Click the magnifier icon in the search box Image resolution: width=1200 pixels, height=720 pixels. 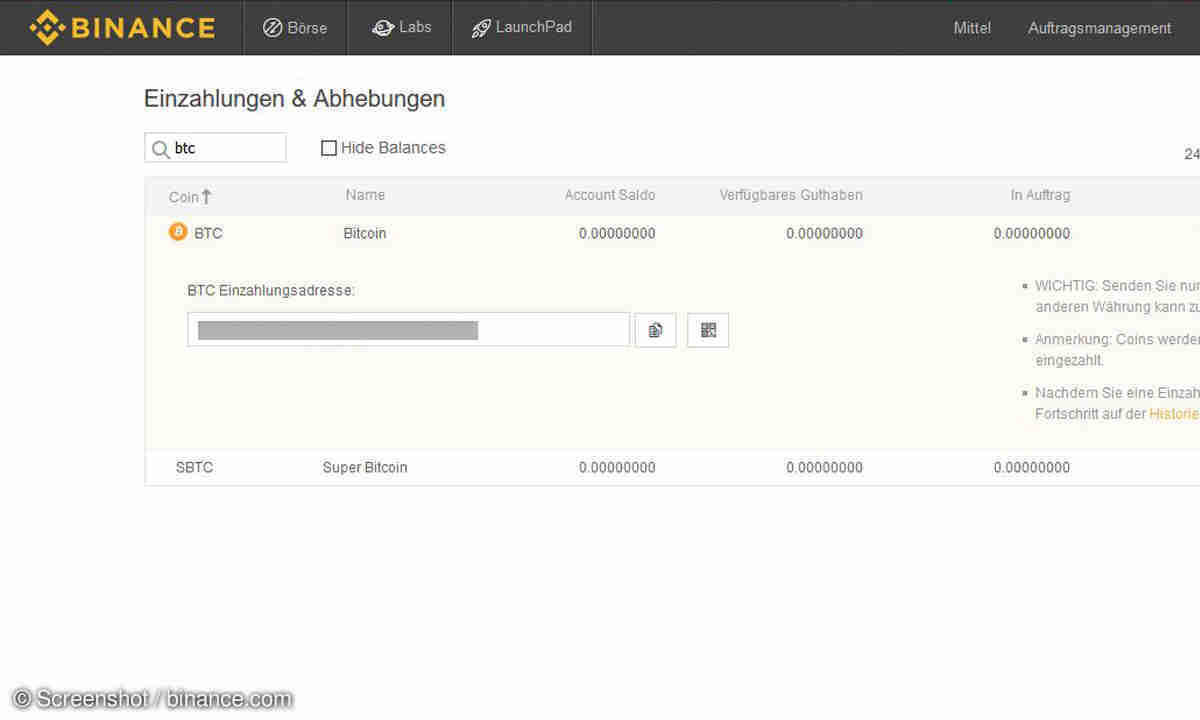click(x=160, y=147)
